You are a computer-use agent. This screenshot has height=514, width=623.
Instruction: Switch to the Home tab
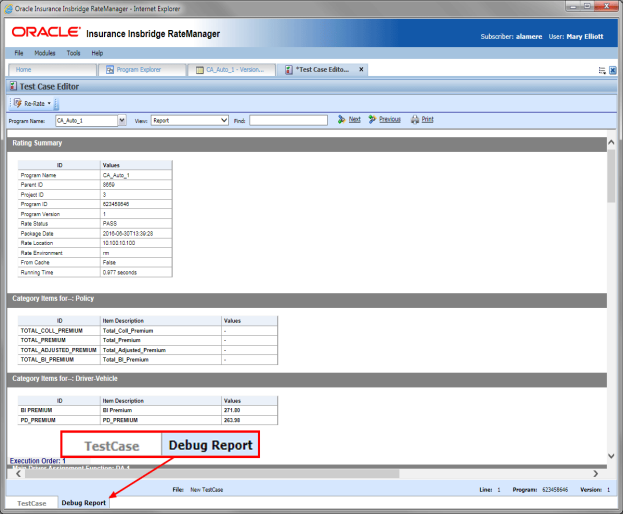point(52,70)
